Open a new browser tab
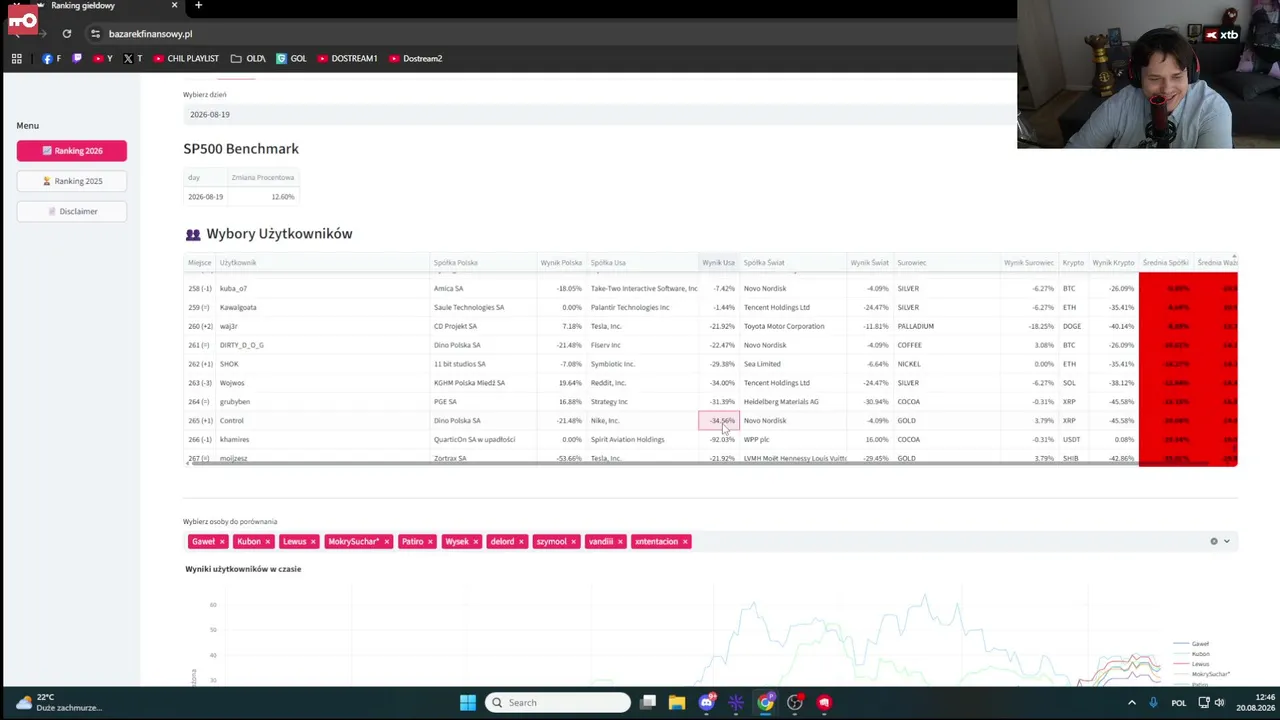 (198, 6)
